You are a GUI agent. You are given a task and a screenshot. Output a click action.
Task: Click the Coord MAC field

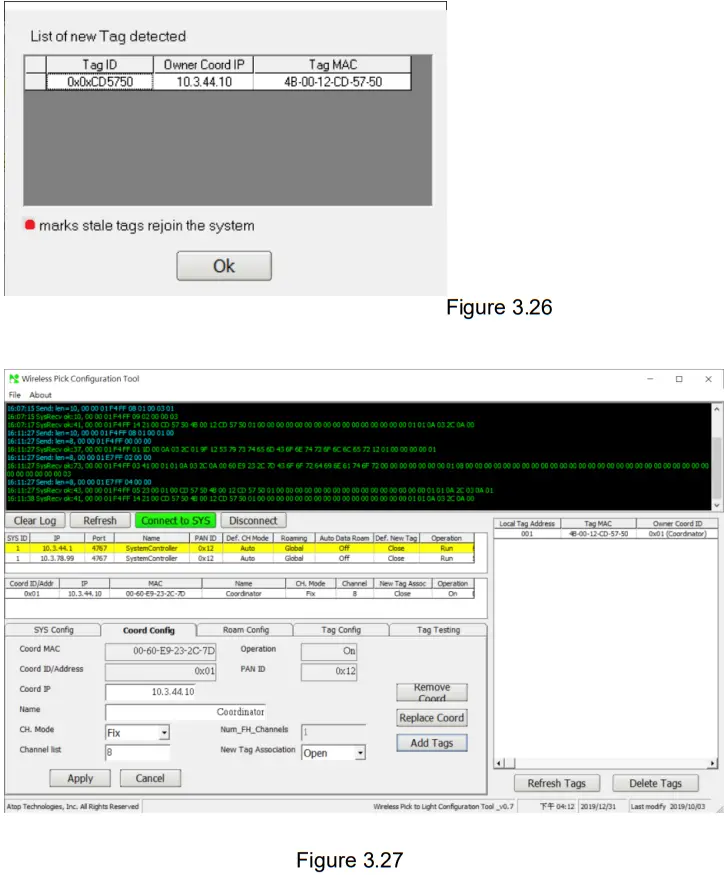[x=161, y=651]
